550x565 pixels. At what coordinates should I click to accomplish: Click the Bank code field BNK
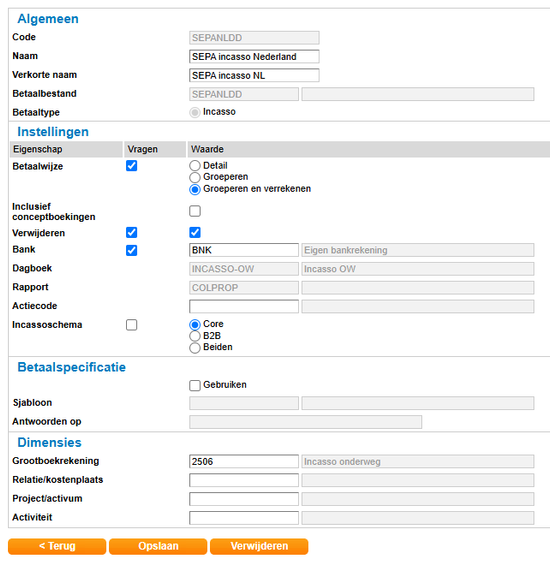(x=244, y=250)
